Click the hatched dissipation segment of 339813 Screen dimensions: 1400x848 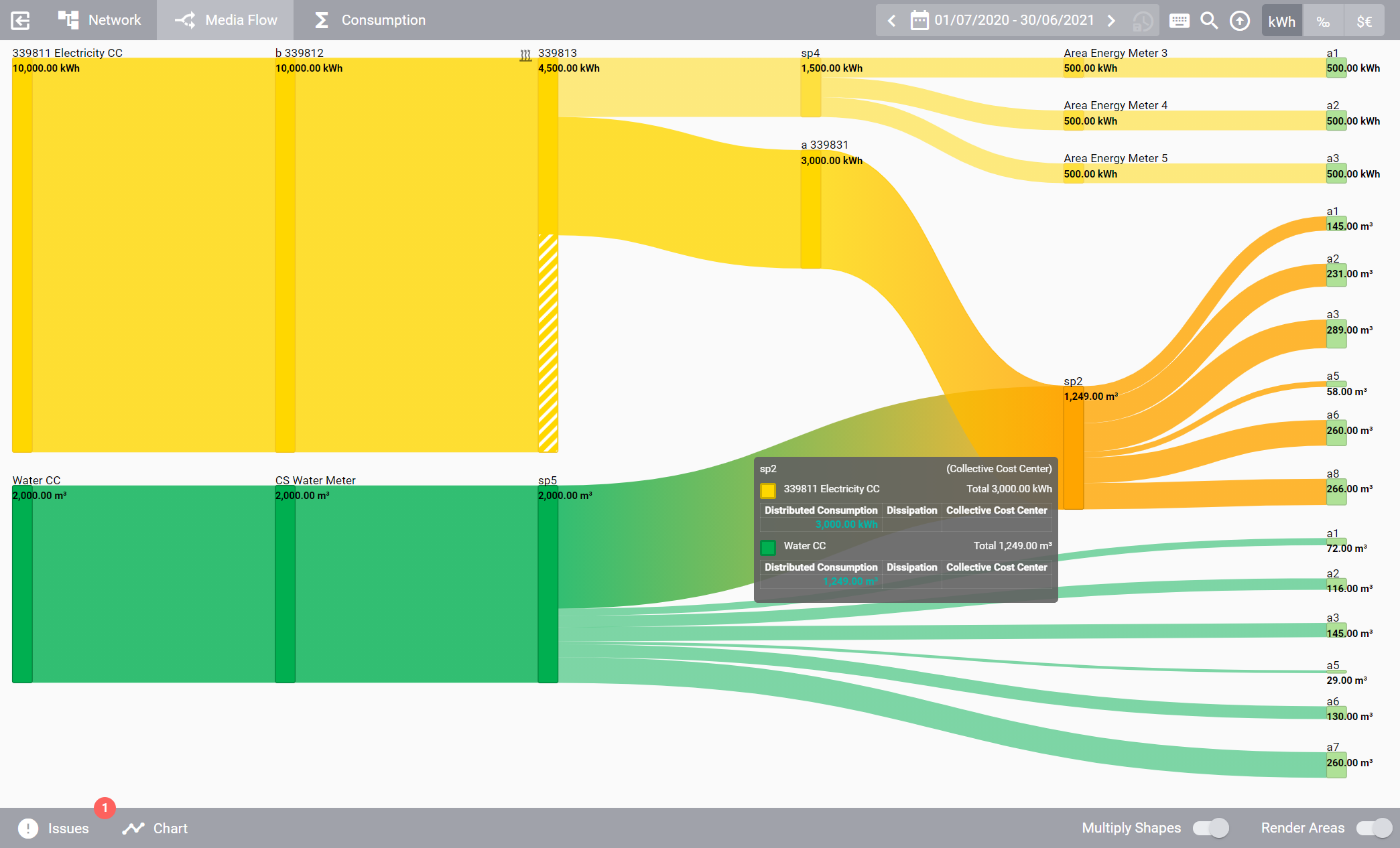[x=548, y=343]
